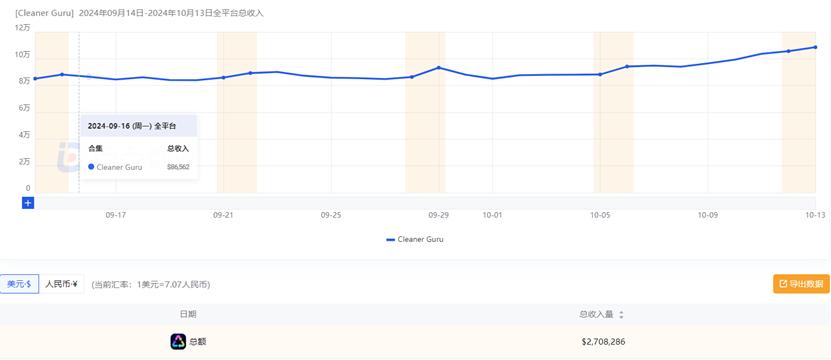Click the 总额 row label
831x360 pixels.
point(197,342)
